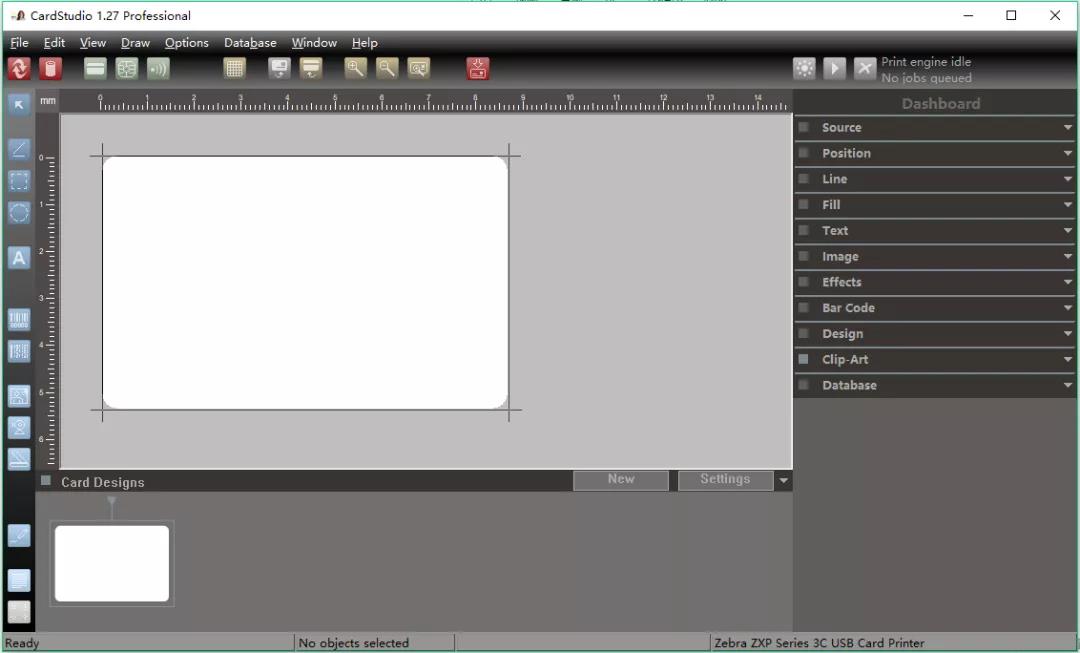The width and height of the screenshot is (1080, 653).
Task: Select the blank card design thumbnail
Action: click(x=112, y=563)
